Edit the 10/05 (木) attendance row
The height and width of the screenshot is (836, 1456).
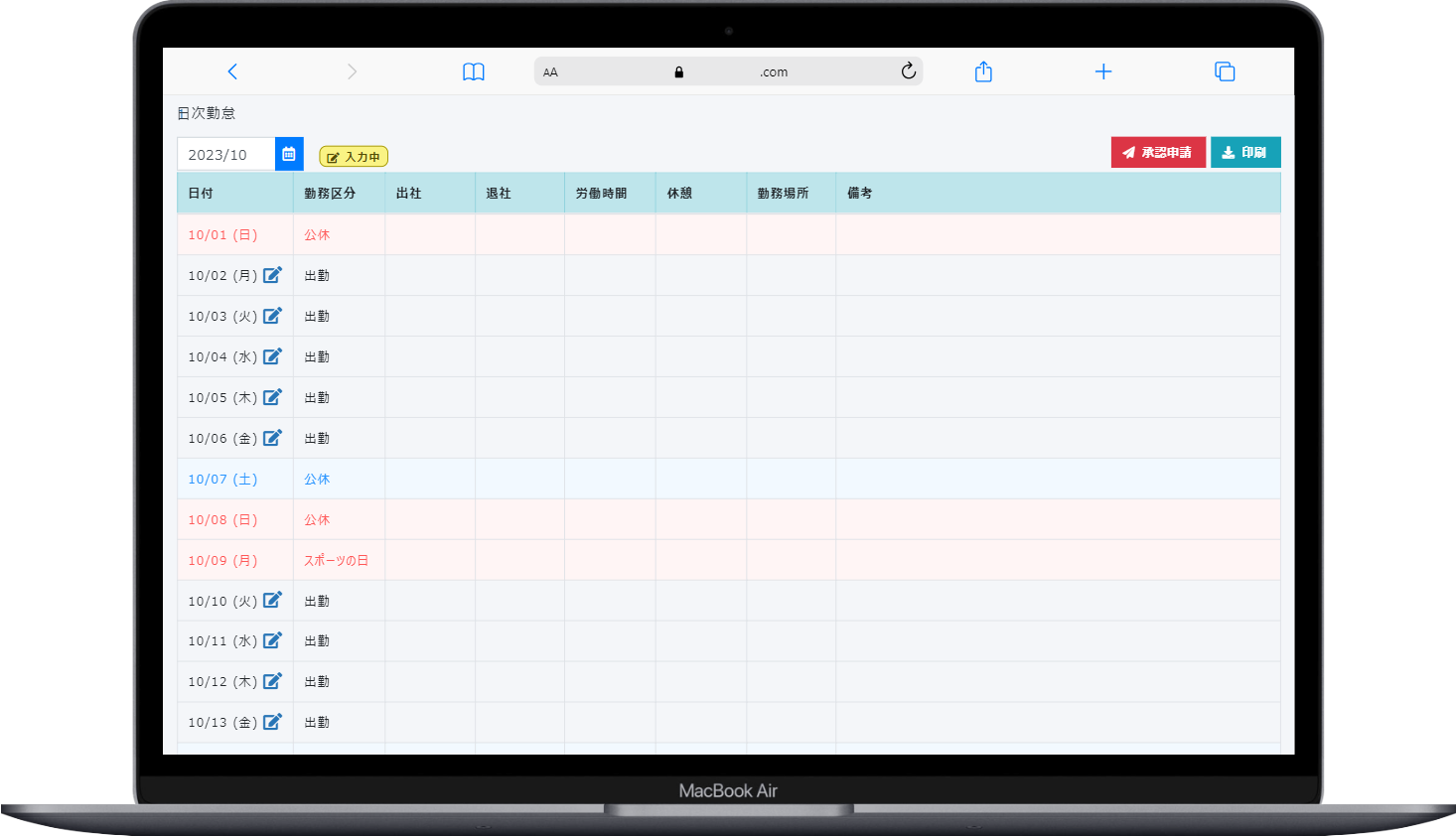[x=272, y=397]
